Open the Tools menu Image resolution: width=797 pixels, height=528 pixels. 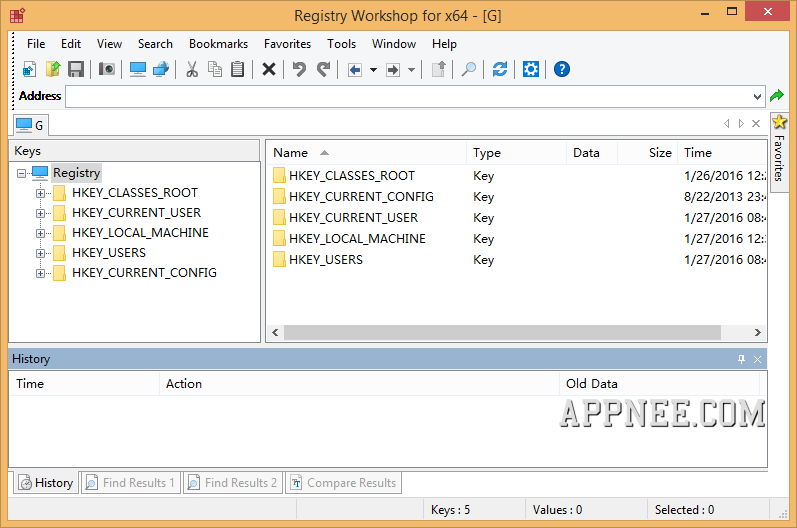341,44
